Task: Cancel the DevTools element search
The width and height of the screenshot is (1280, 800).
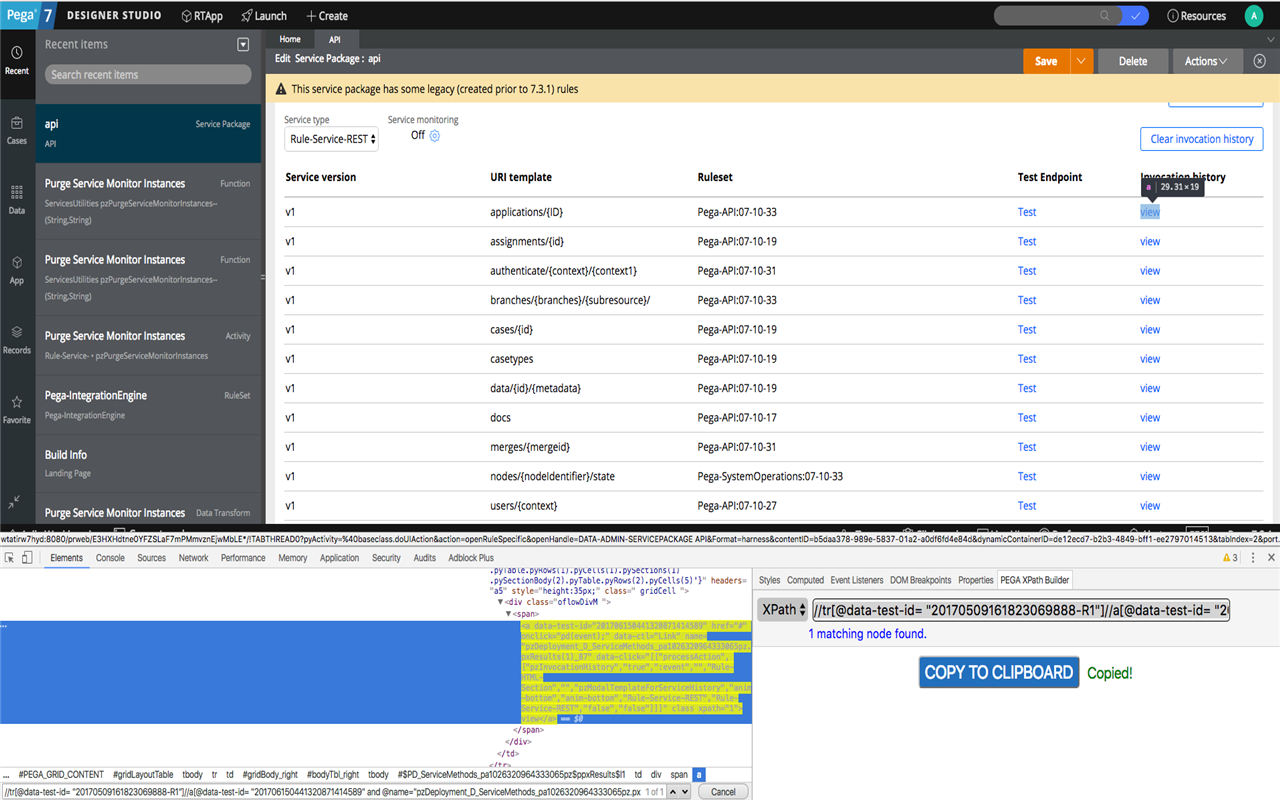Action: [x=723, y=792]
